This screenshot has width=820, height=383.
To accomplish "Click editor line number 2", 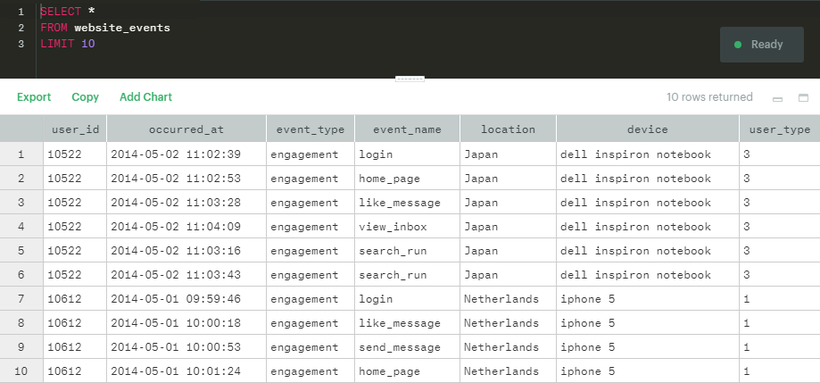I will pyautogui.click(x=21, y=28).
